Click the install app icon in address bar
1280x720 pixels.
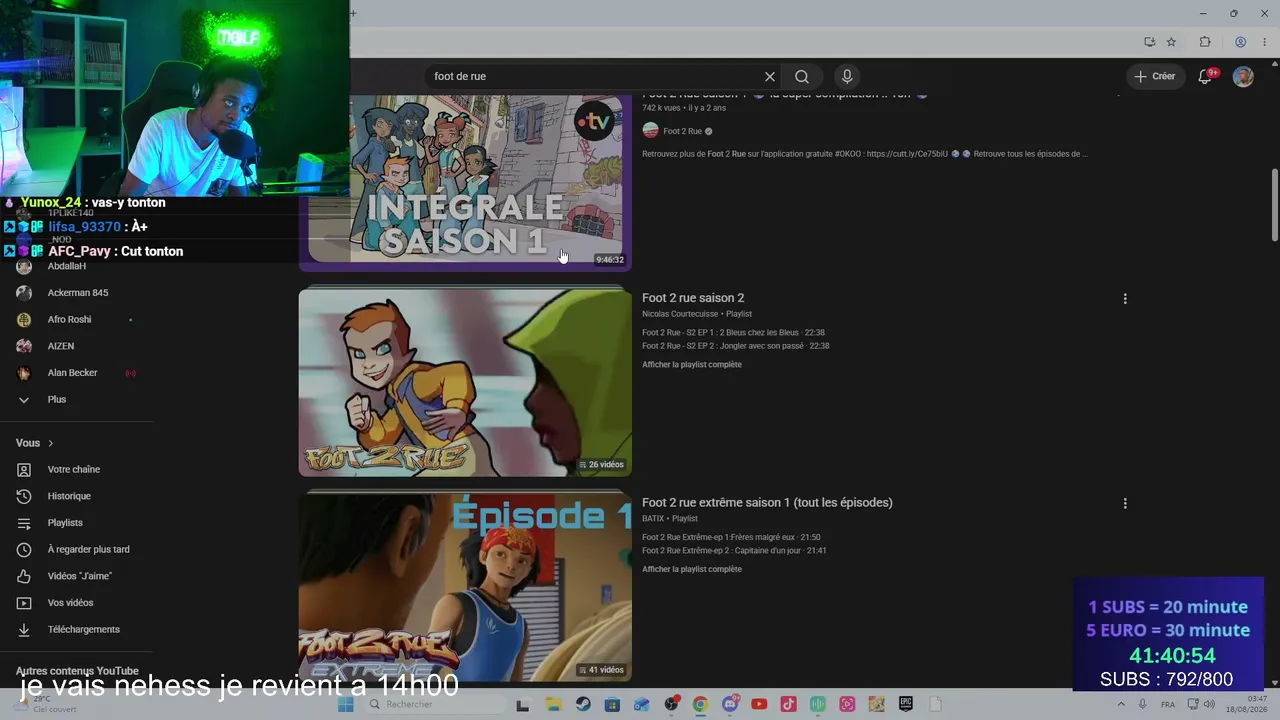[1150, 42]
